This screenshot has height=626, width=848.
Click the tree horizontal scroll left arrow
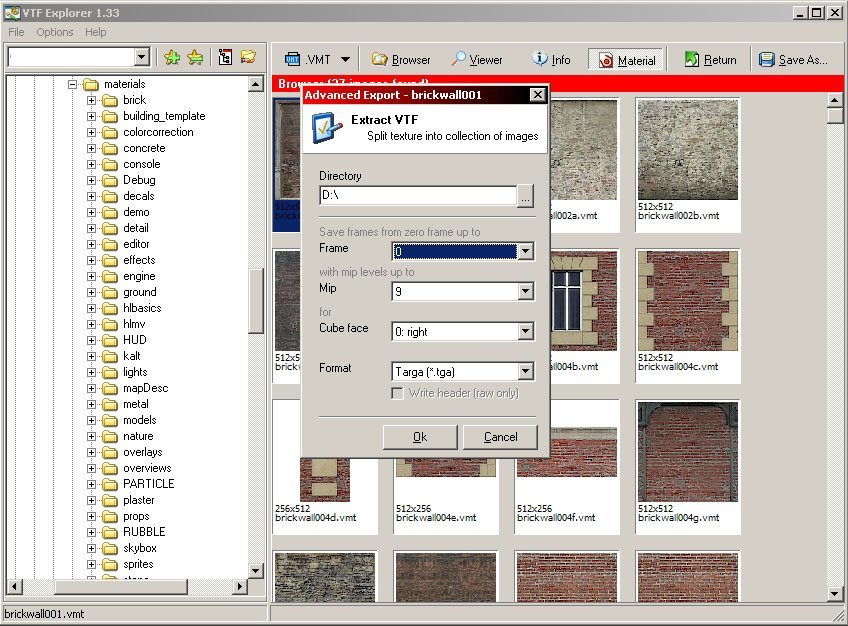[x=14, y=586]
